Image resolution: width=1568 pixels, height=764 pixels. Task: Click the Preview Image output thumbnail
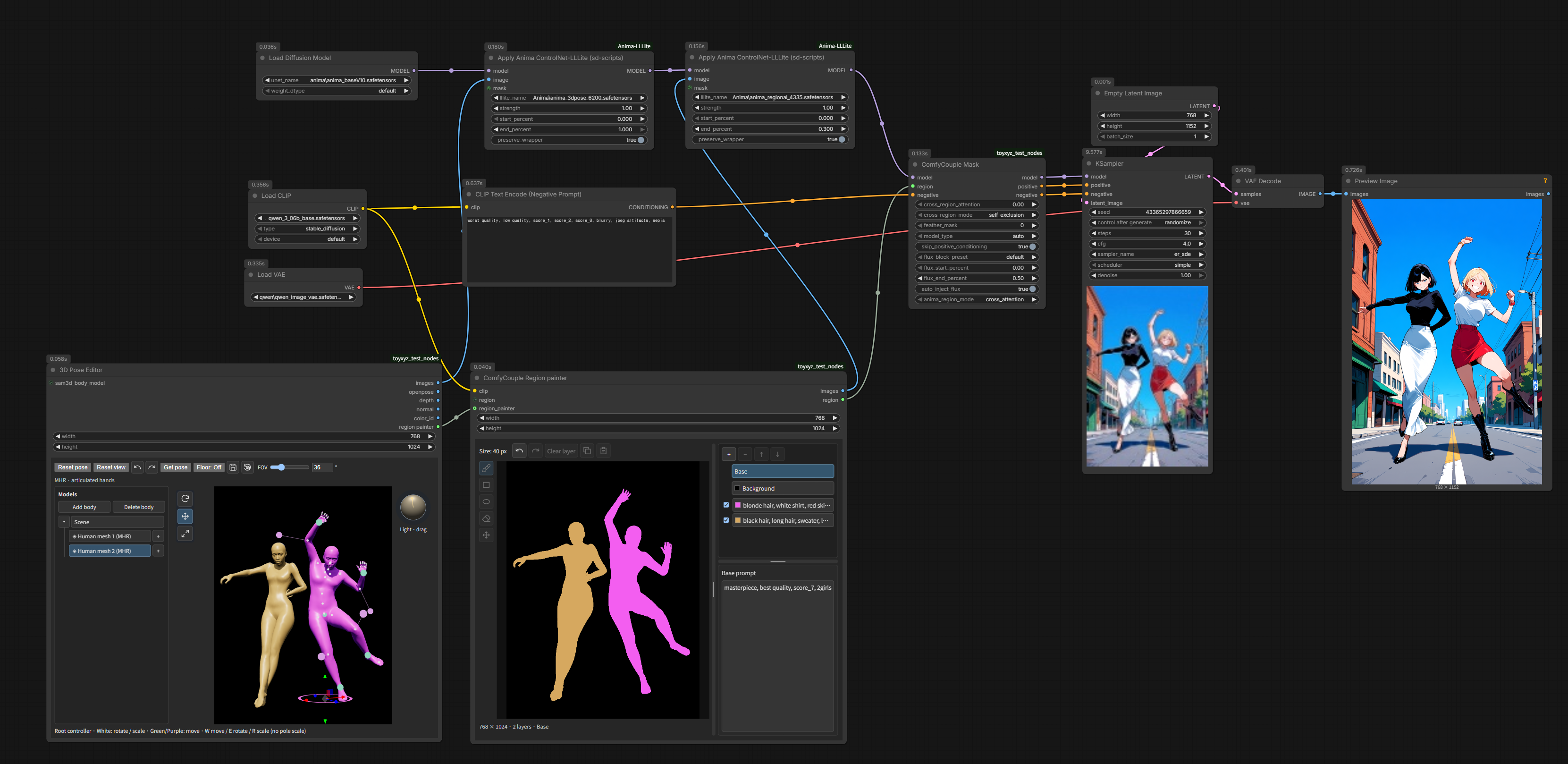point(1446,341)
